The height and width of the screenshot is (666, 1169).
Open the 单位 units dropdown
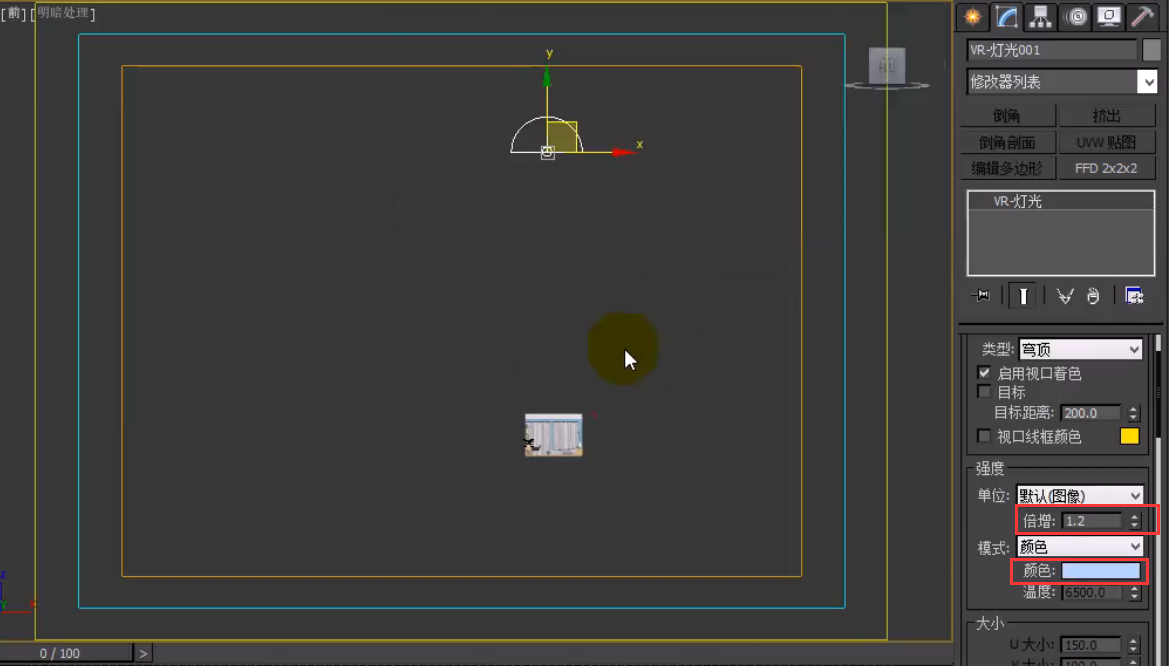pos(1080,495)
